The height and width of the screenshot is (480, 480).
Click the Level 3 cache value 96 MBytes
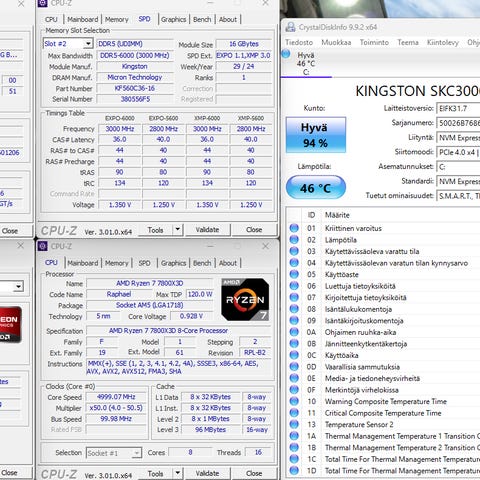click(x=211, y=430)
